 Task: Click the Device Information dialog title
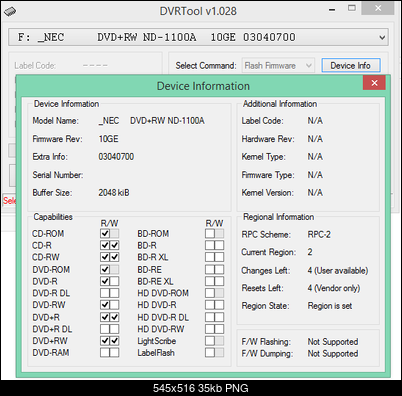[x=203, y=86]
